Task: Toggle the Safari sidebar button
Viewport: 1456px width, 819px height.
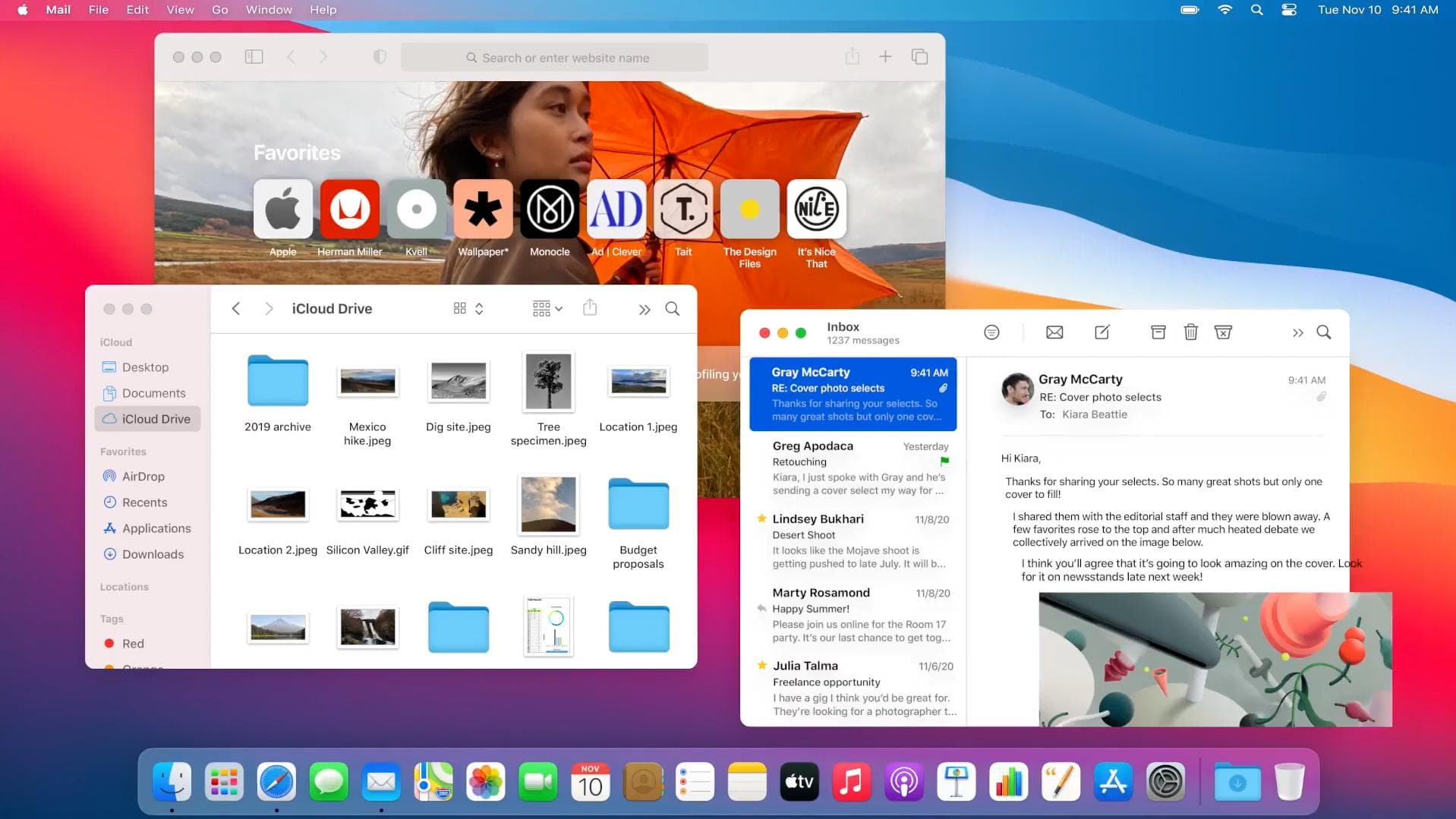Action: tap(254, 57)
